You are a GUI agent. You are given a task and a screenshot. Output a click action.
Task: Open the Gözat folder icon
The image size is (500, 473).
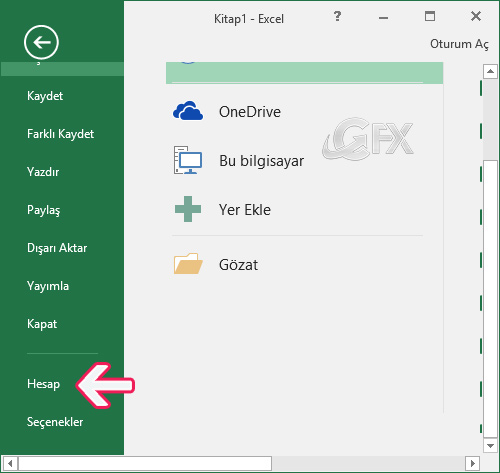(x=188, y=264)
